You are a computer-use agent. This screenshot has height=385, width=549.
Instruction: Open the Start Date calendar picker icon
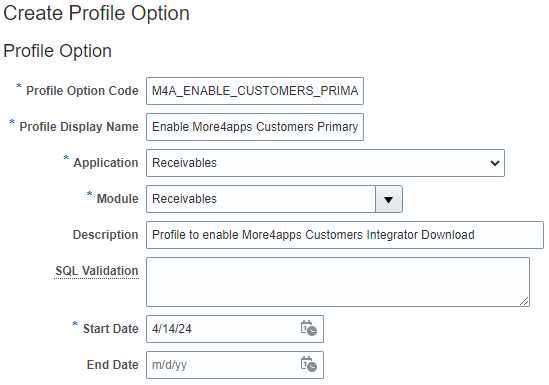click(x=308, y=328)
